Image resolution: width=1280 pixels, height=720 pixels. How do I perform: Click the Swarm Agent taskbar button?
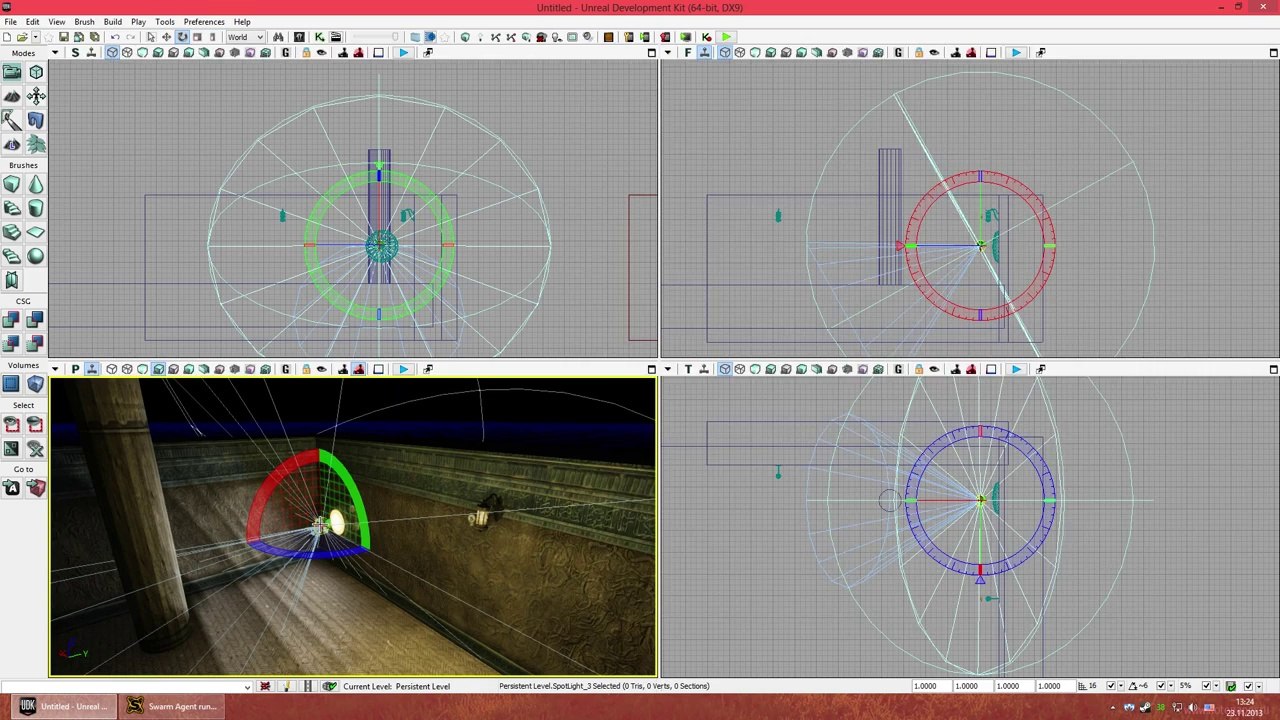[x=172, y=706]
